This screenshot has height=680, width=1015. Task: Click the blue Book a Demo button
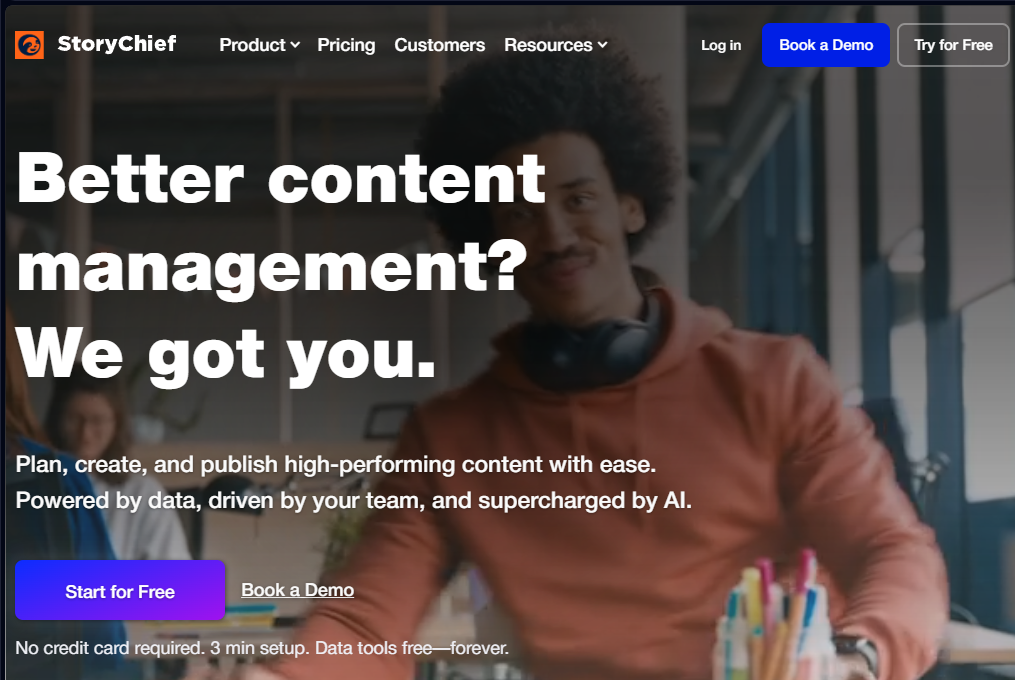coord(826,45)
